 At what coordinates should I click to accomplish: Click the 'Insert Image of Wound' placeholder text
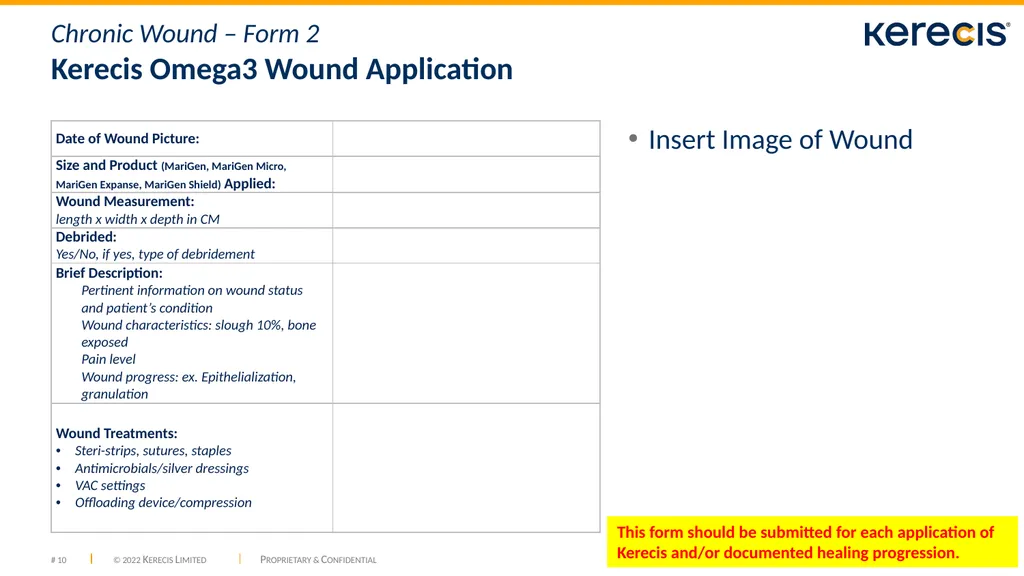tap(780, 140)
